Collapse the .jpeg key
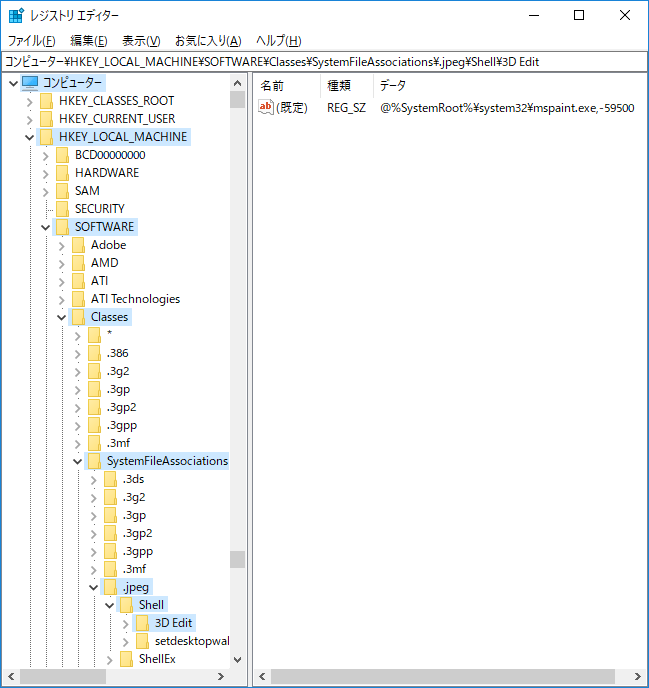The width and height of the screenshot is (649, 688). (93, 588)
